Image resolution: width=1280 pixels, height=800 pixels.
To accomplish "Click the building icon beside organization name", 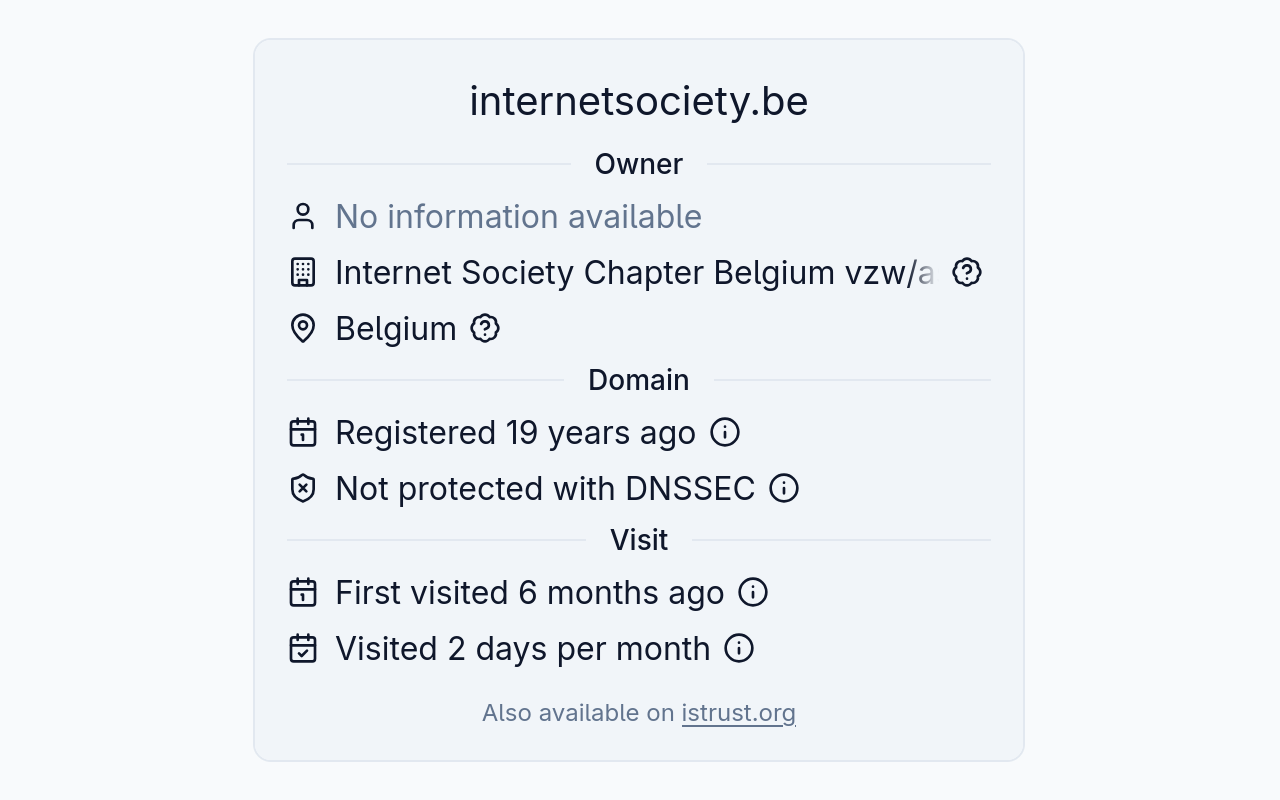I will click(303, 273).
